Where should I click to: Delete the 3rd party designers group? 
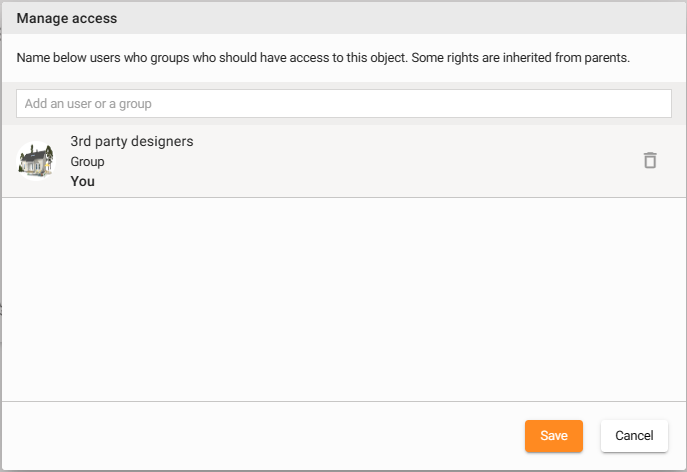tap(650, 160)
